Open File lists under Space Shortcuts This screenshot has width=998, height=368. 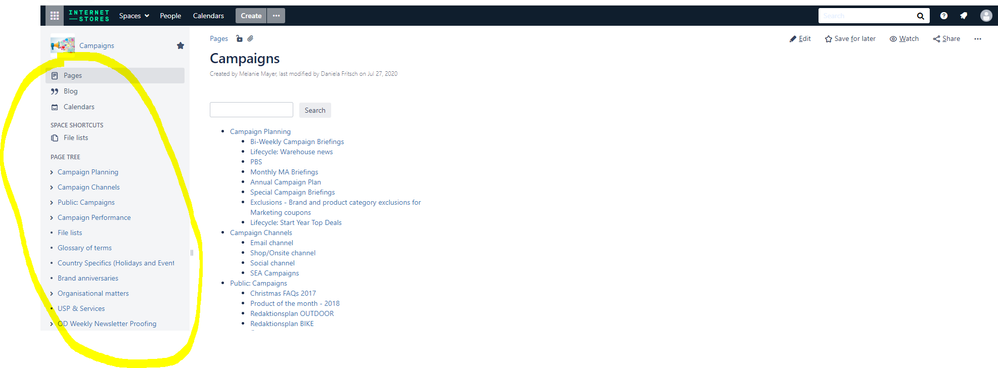(76, 138)
